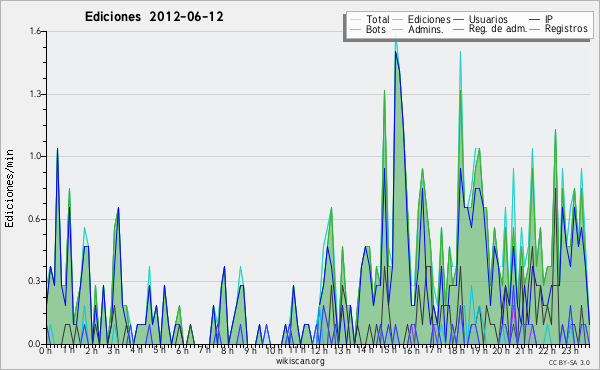Click the chart title 'Ediciones 2012-06-12'

coord(154,17)
